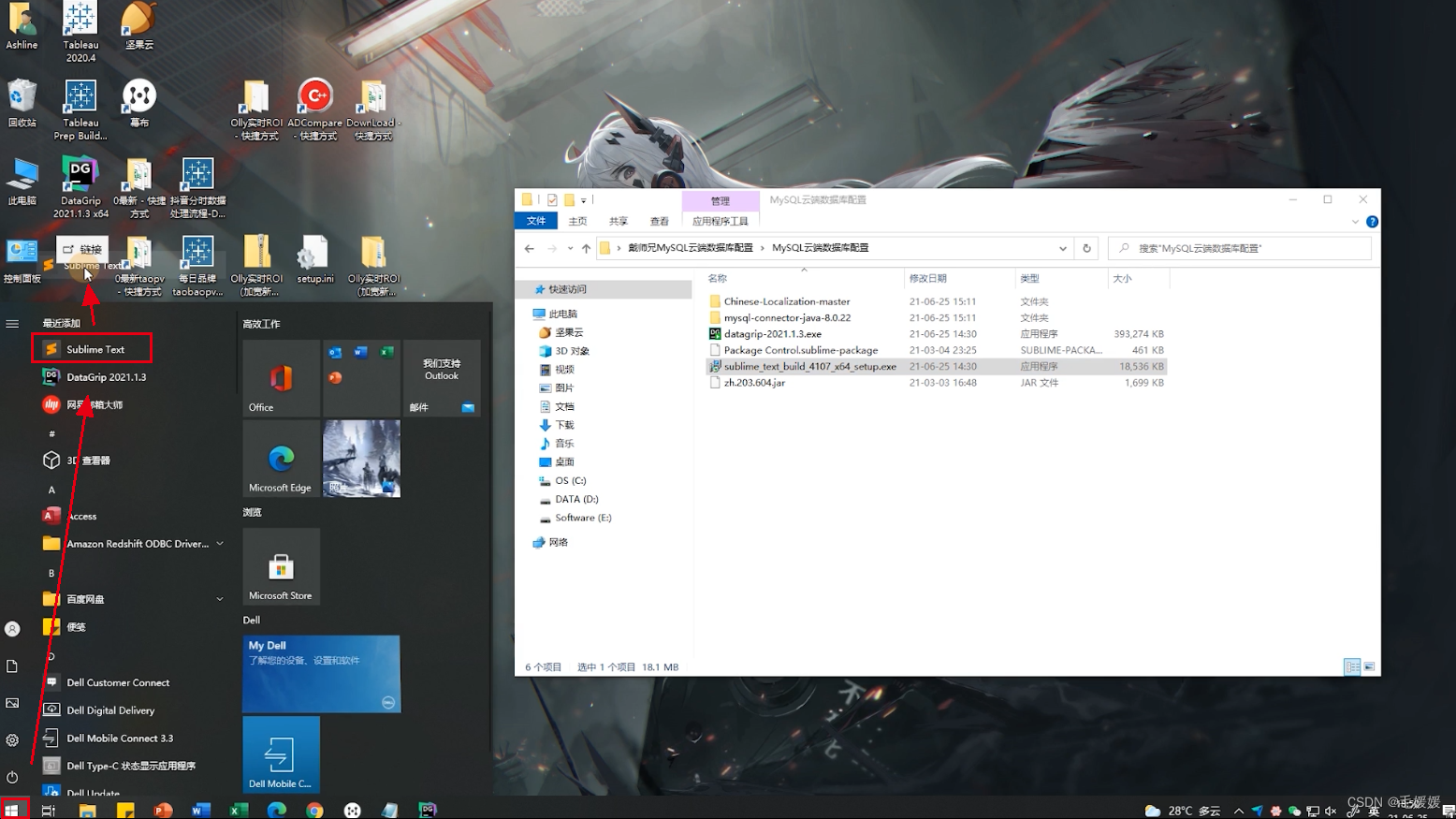Screen dimensions: 1456x819
Task: Open the Start menu user account icon
Action: (x=12, y=629)
